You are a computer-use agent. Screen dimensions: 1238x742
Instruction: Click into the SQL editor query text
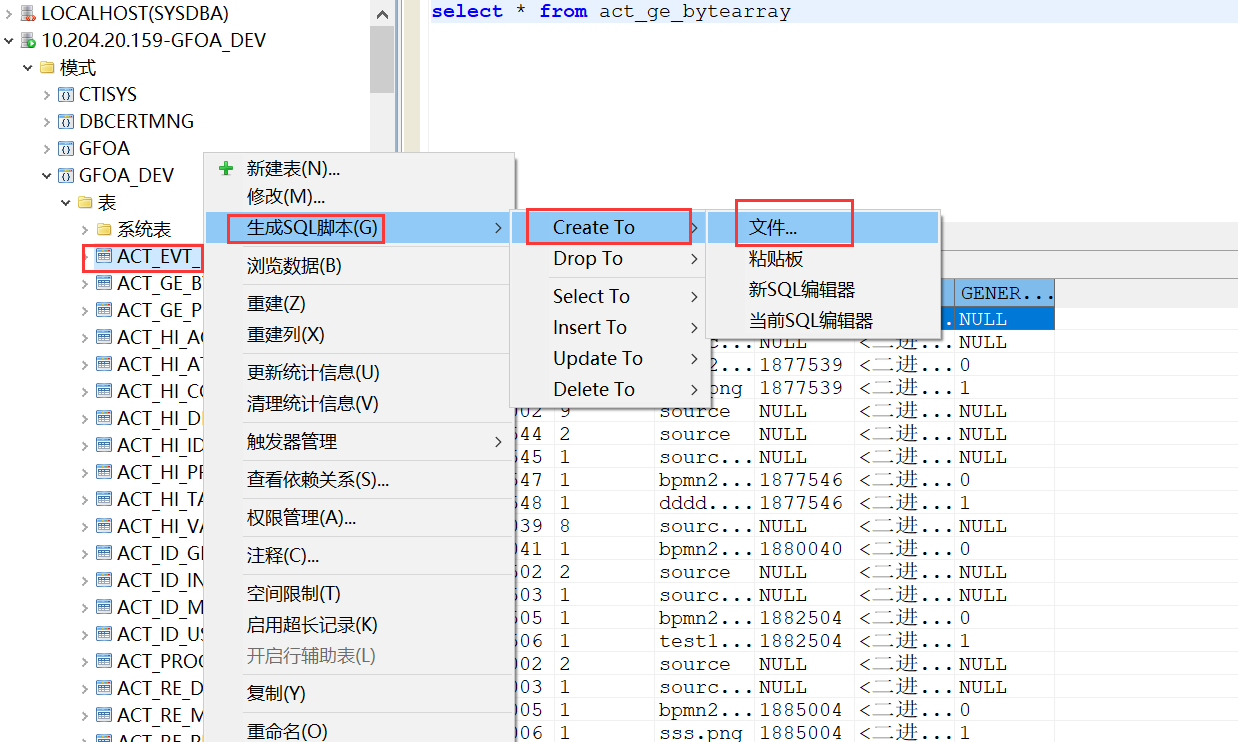tap(611, 12)
